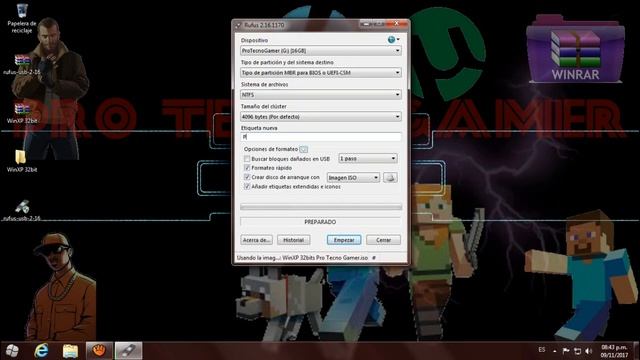The height and width of the screenshot is (360, 640).
Task: Open Papelera de reciclaje desktop icon
Action: pos(22,19)
